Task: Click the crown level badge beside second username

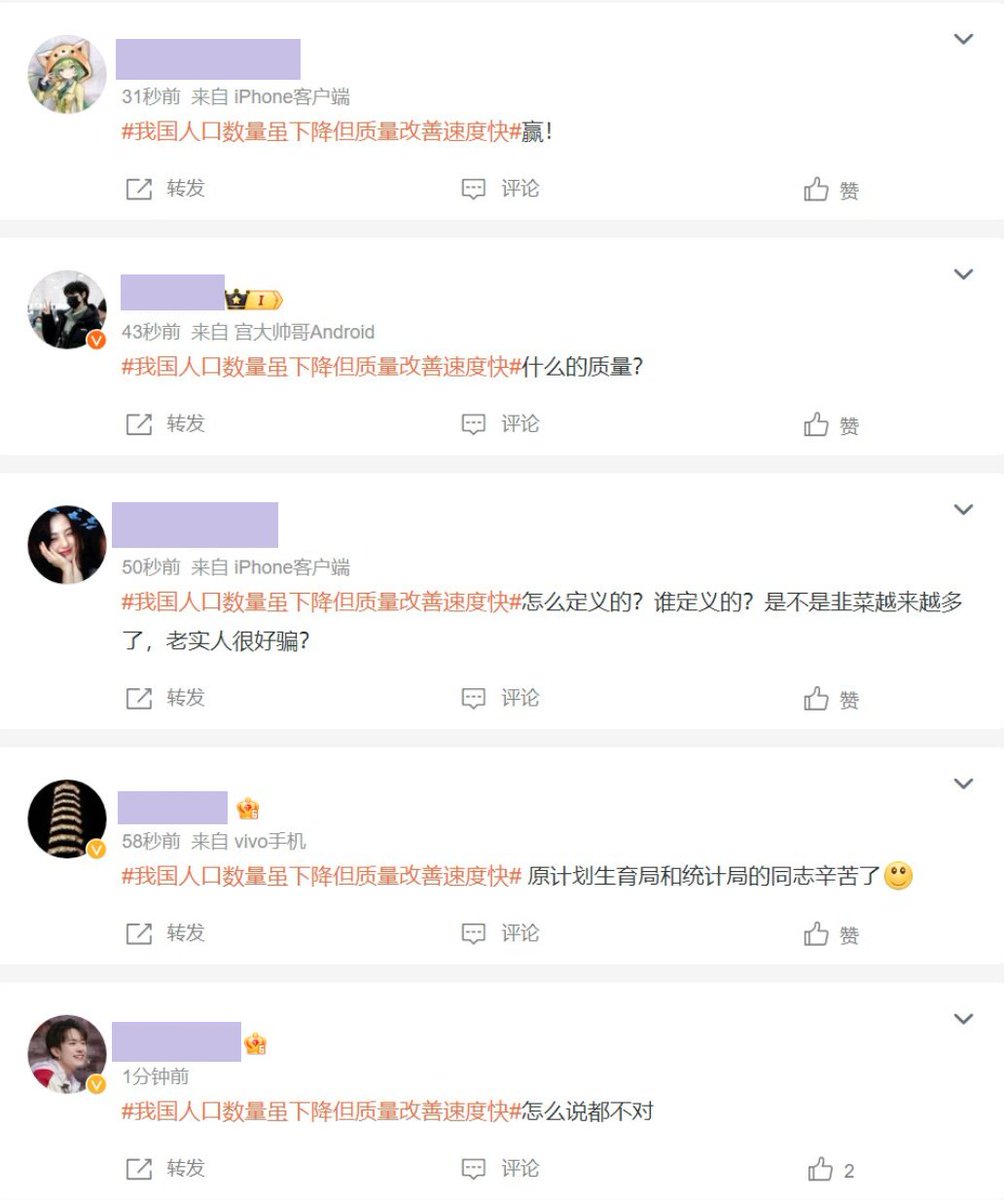Action: point(254,299)
